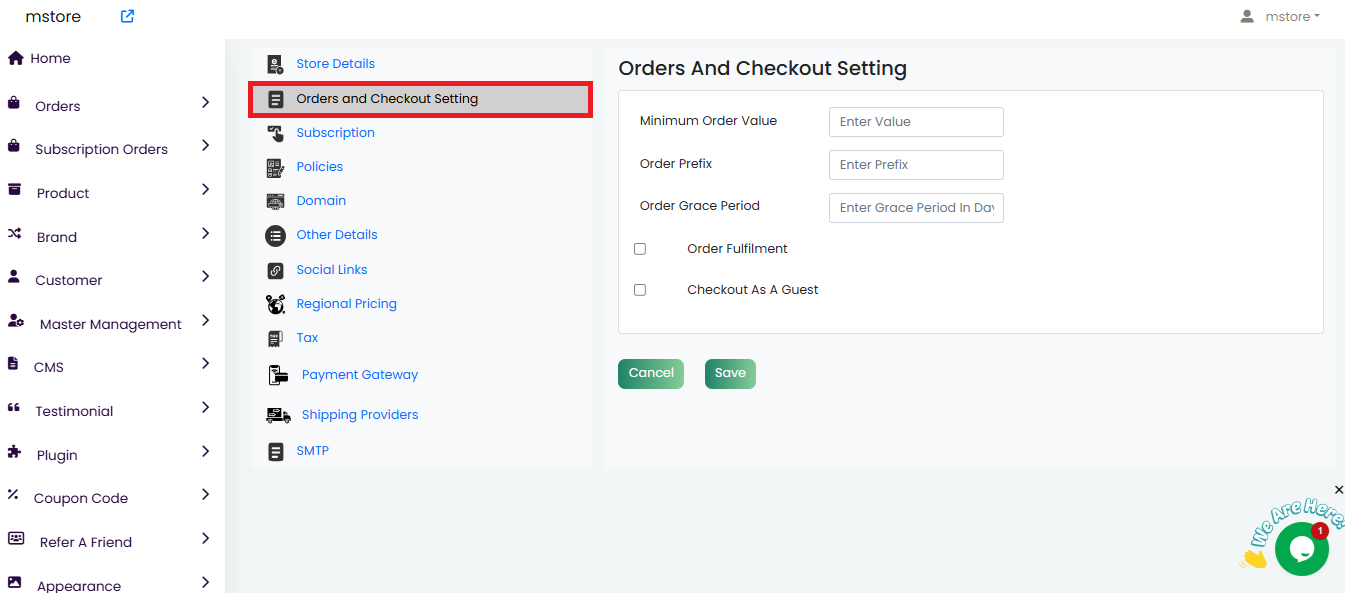Click the Payment Gateway card icon
The height and width of the screenshot is (593, 1345).
click(x=278, y=375)
